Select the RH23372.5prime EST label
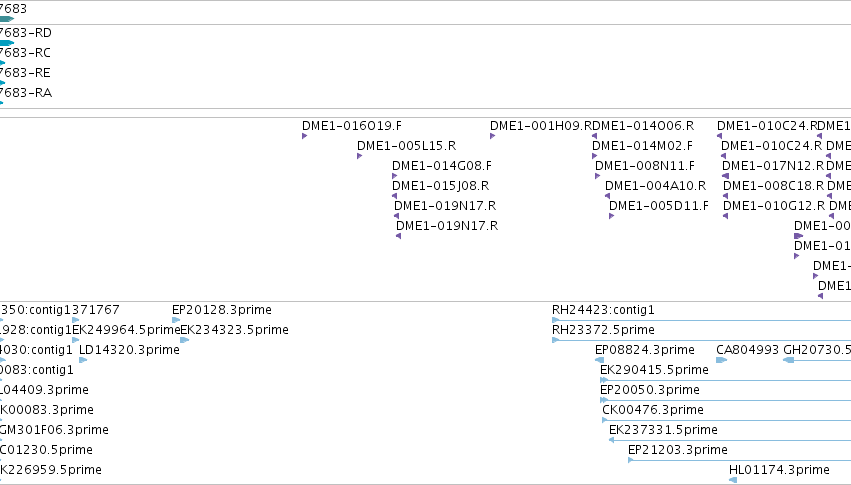Viewport: 851px width, 485px height. click(x=603, y=330)
